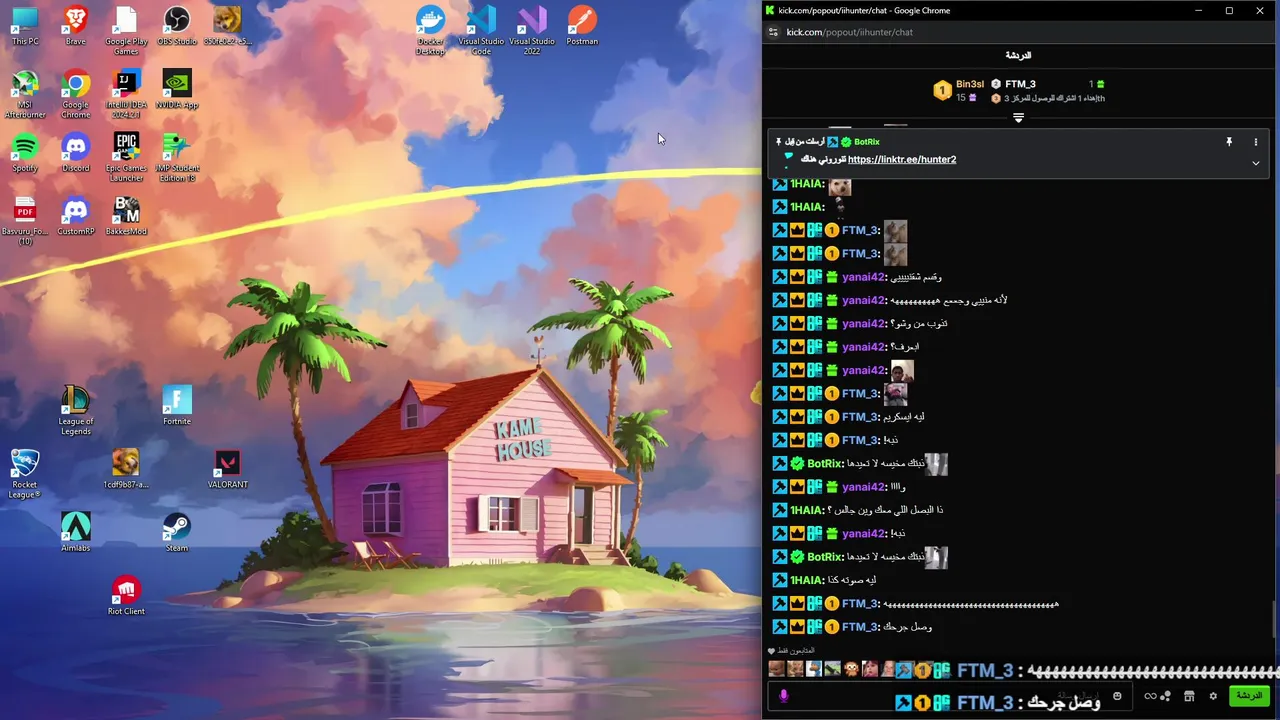Open the emoji picker in chat input

coord(1117,696)
